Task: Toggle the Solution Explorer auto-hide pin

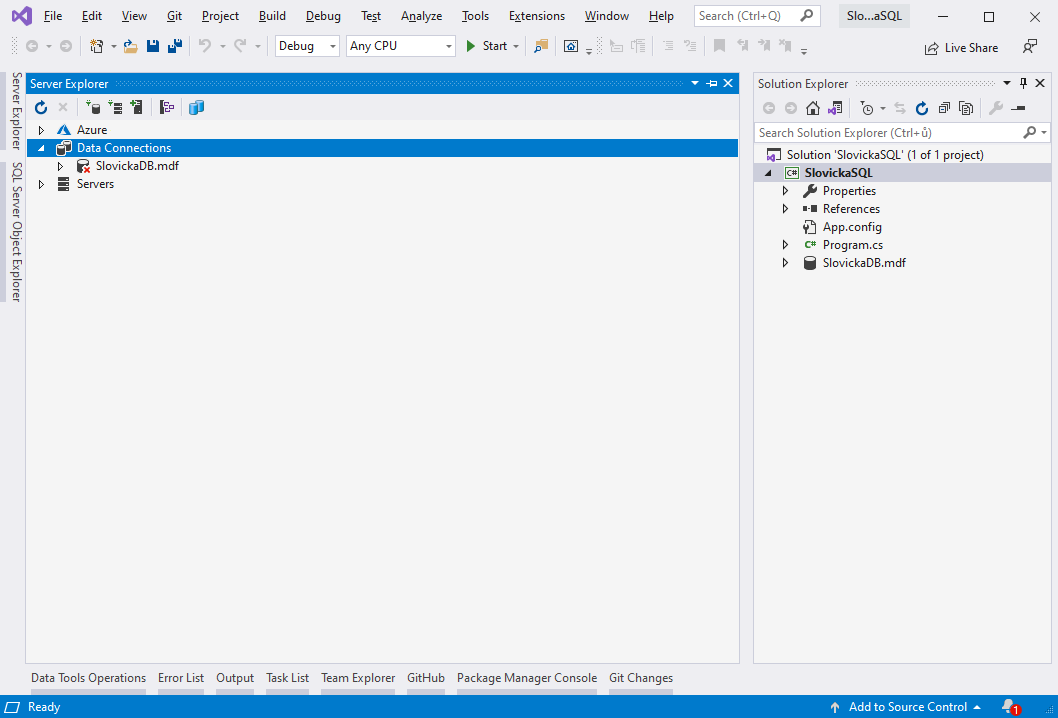Action: click(x=1023, y=83)
